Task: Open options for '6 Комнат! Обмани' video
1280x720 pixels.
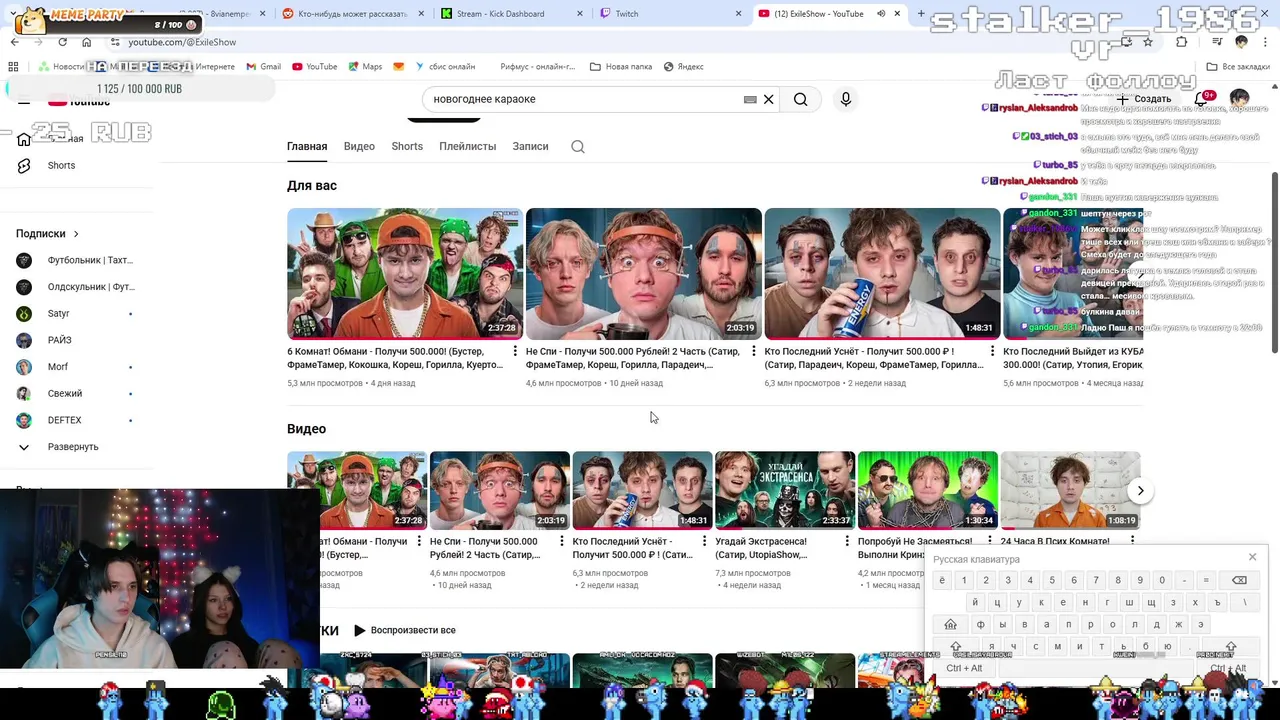Action: click(515, 352)
